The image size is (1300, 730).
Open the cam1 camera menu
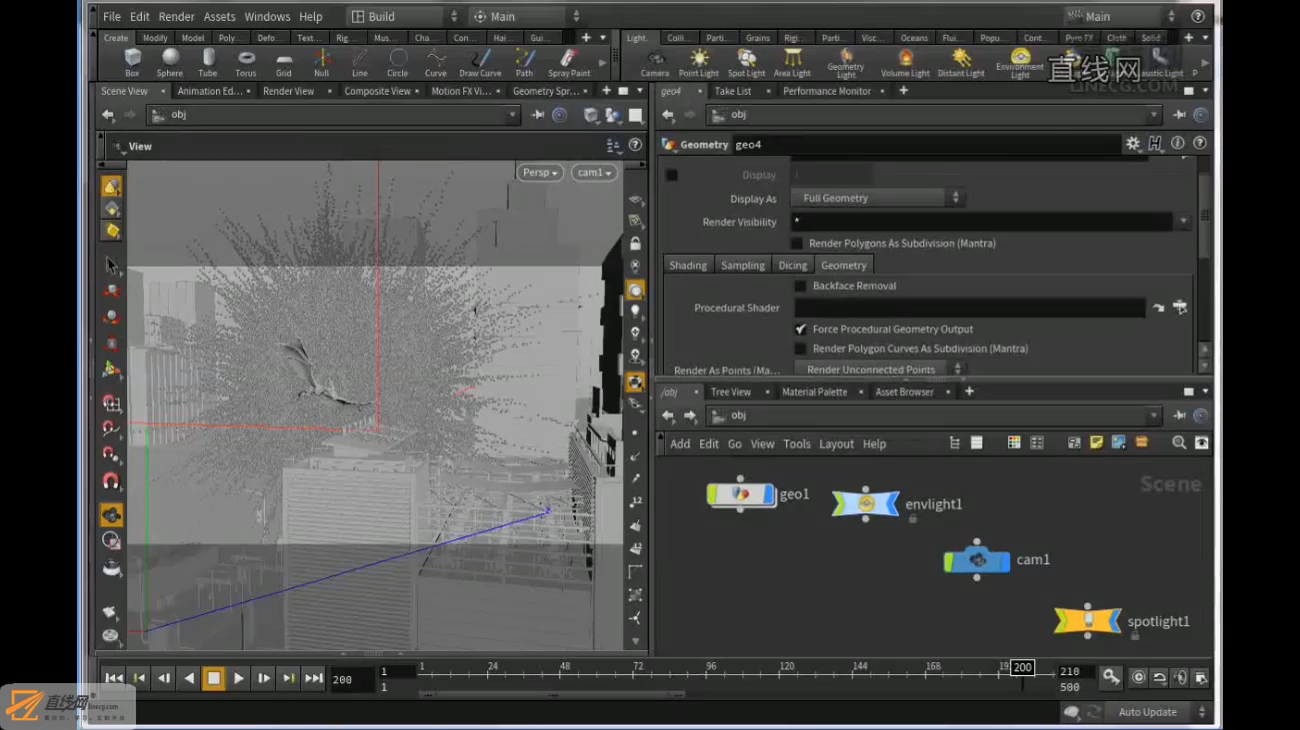tap(594, 172)
